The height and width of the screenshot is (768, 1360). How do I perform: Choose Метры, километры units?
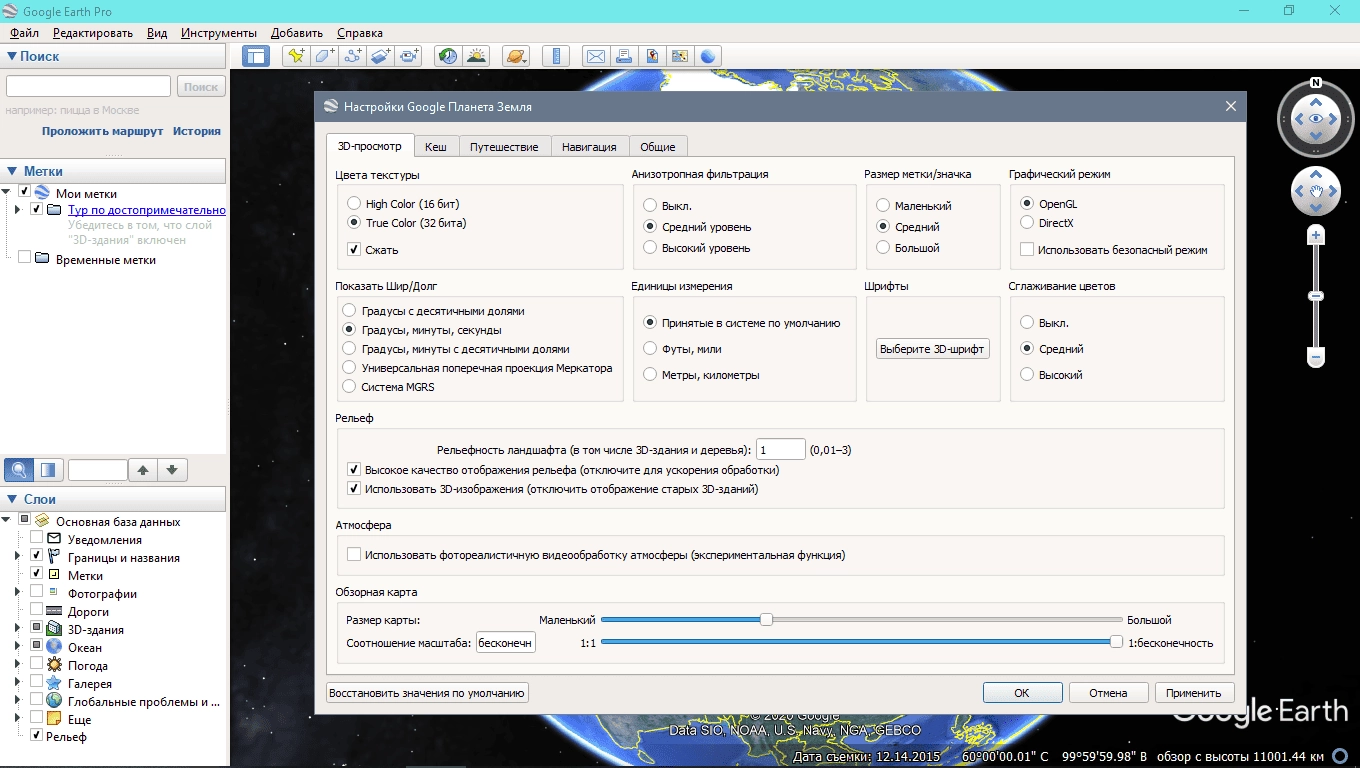650,374
